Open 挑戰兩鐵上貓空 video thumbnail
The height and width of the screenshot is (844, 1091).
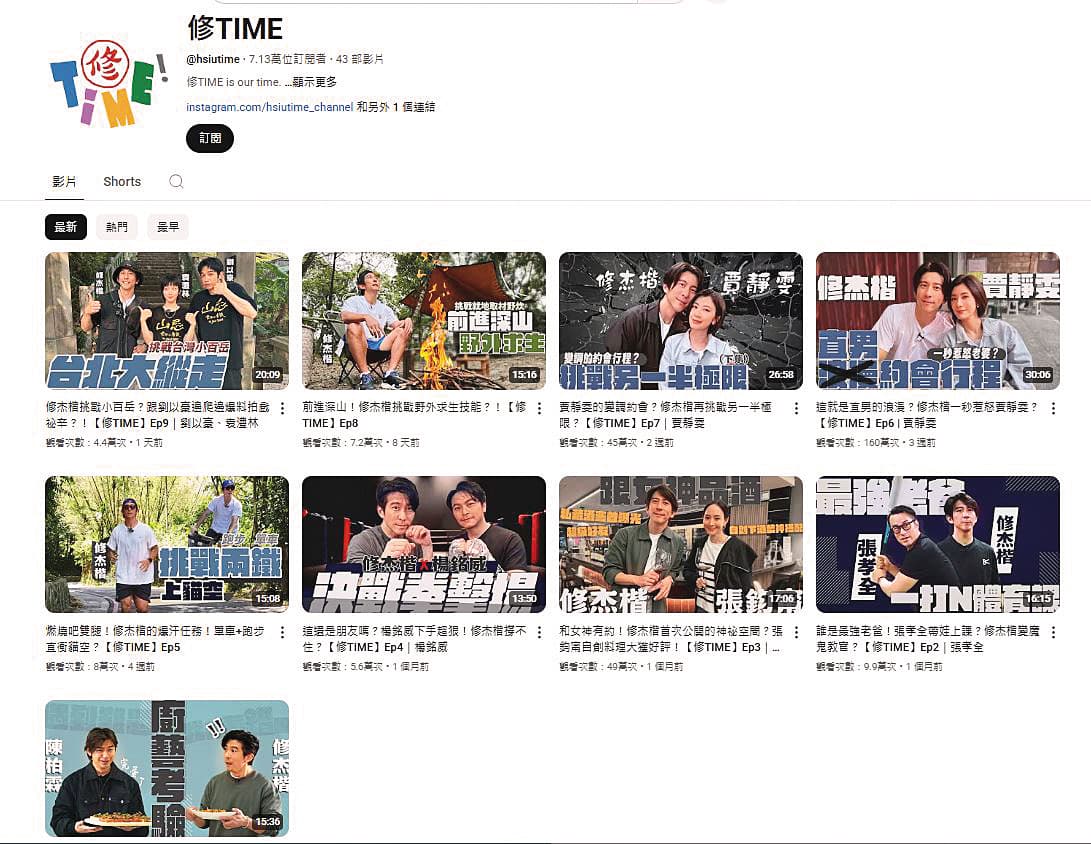tap(167, 544)
